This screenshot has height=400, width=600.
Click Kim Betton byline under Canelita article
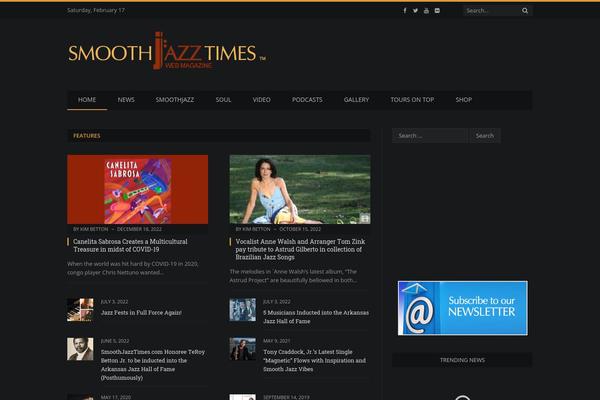pos(91,229)
